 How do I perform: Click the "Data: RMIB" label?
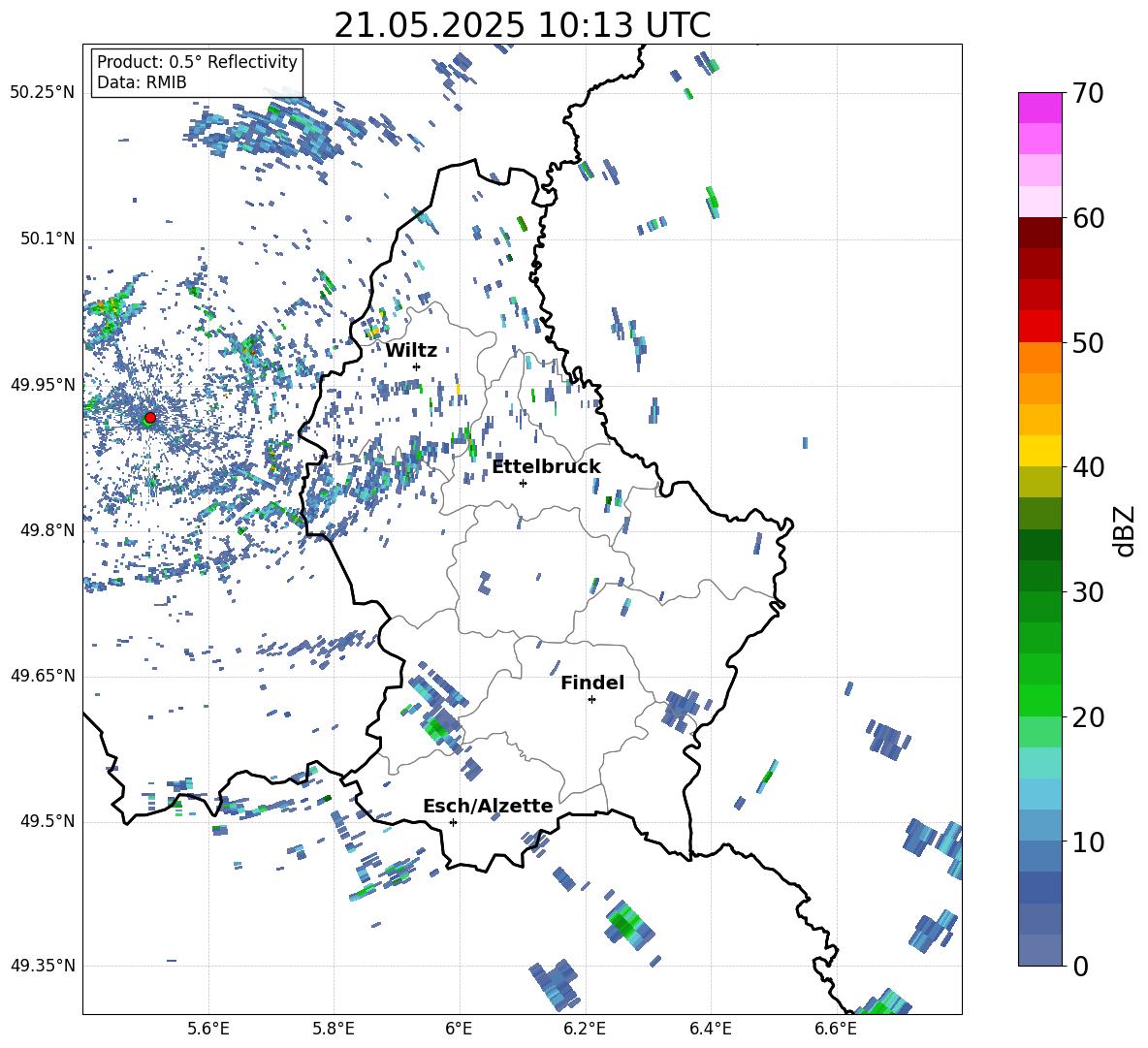pyautogui.click(x=142, y=82)
